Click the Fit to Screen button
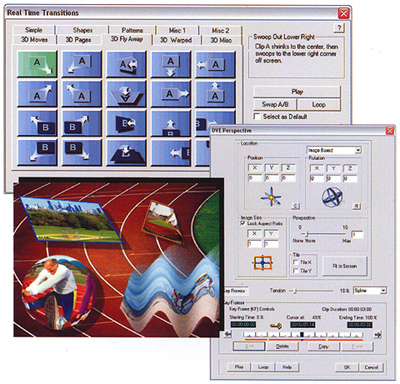Image resolution: width=400 pixels, height=384 pixels. point(345,266)
